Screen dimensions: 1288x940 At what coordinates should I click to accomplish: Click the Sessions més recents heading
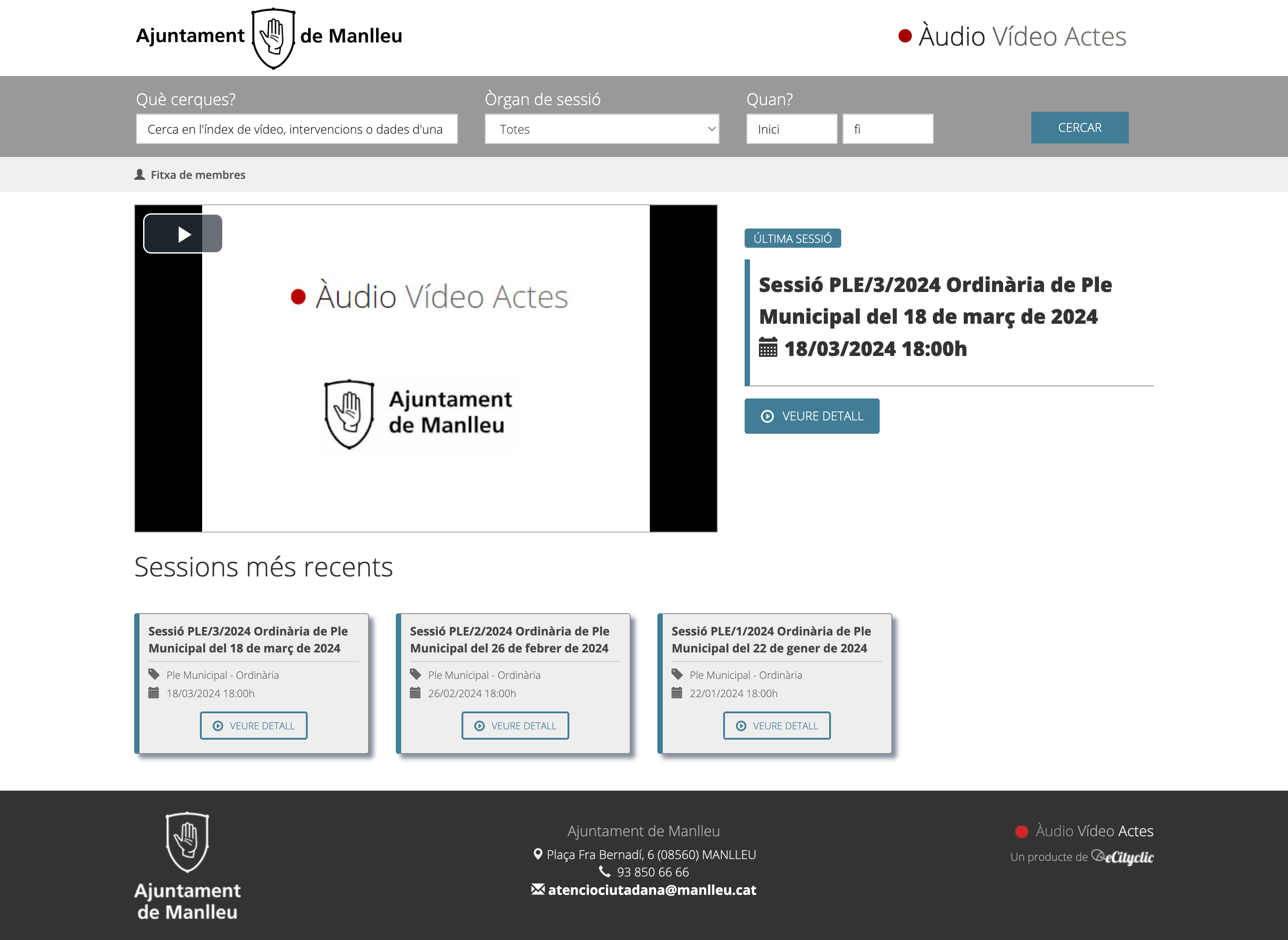point(263,567)
